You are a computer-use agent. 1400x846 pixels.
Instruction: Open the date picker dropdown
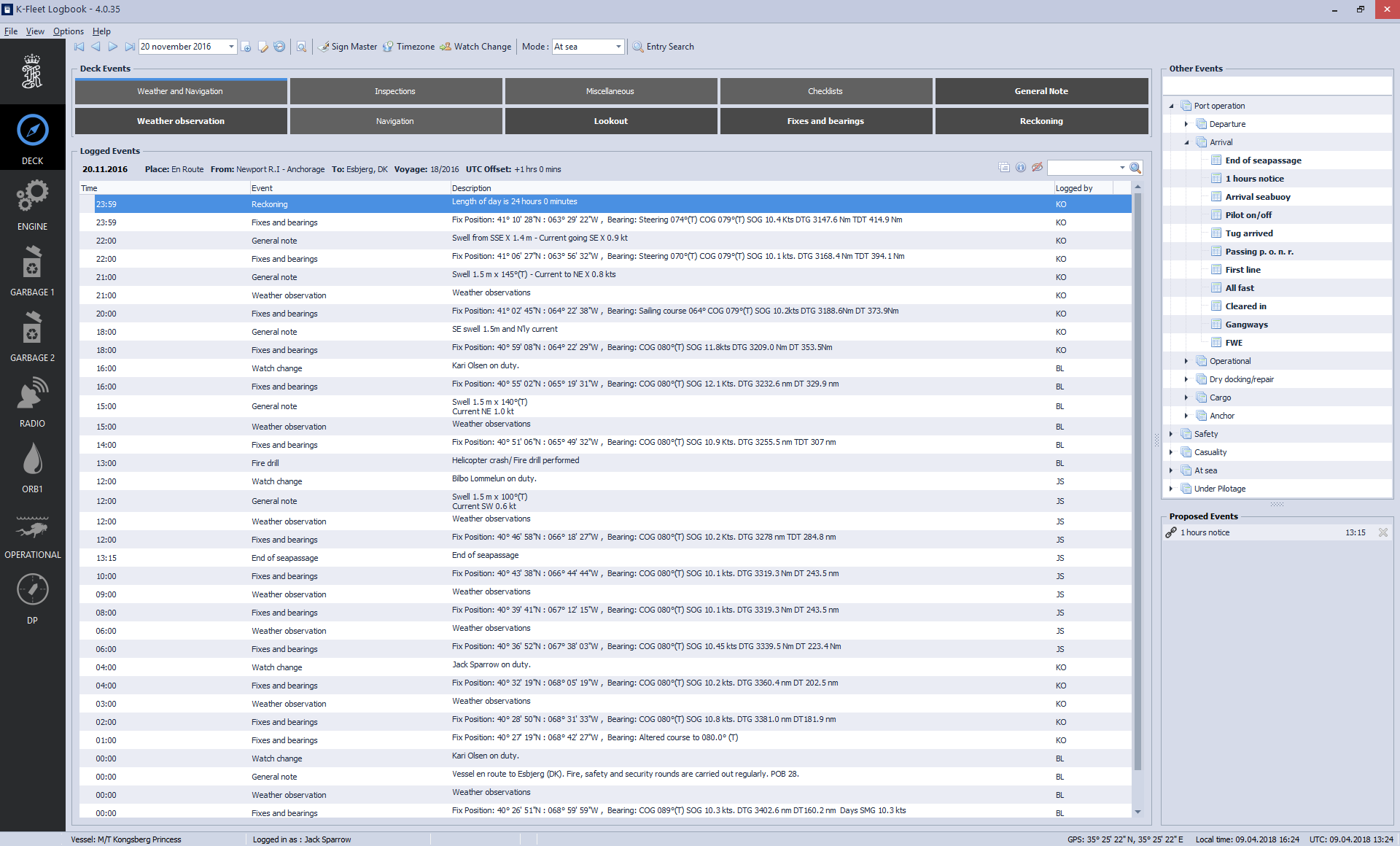(231, 47)
